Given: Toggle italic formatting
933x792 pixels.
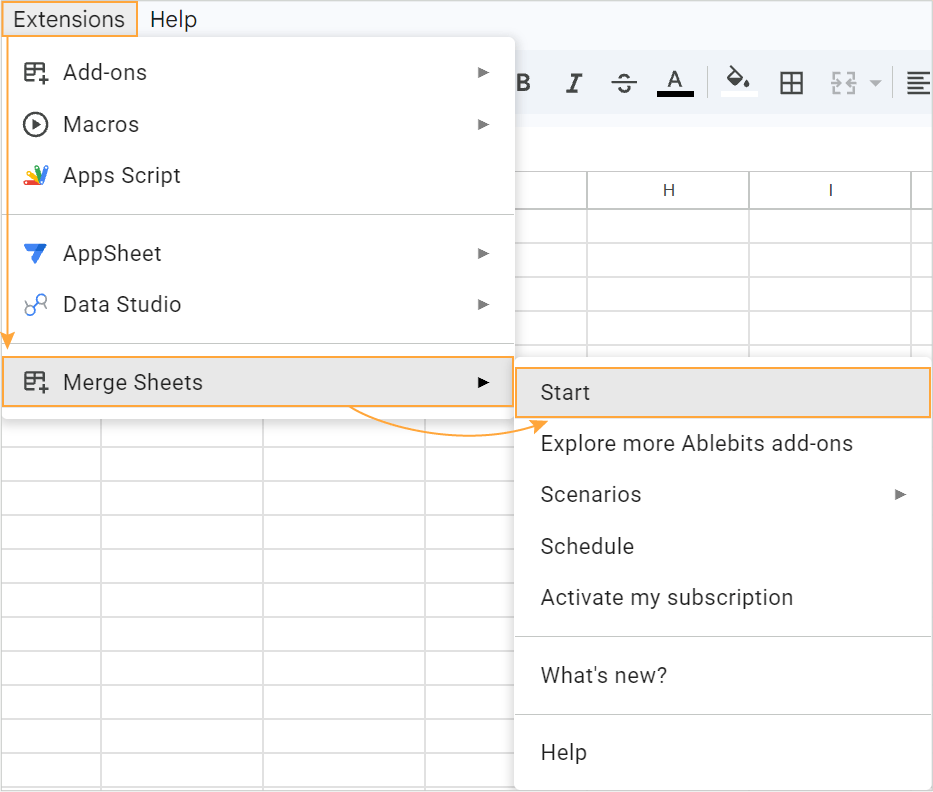Looking at the screenshot, I should point(574,83).
